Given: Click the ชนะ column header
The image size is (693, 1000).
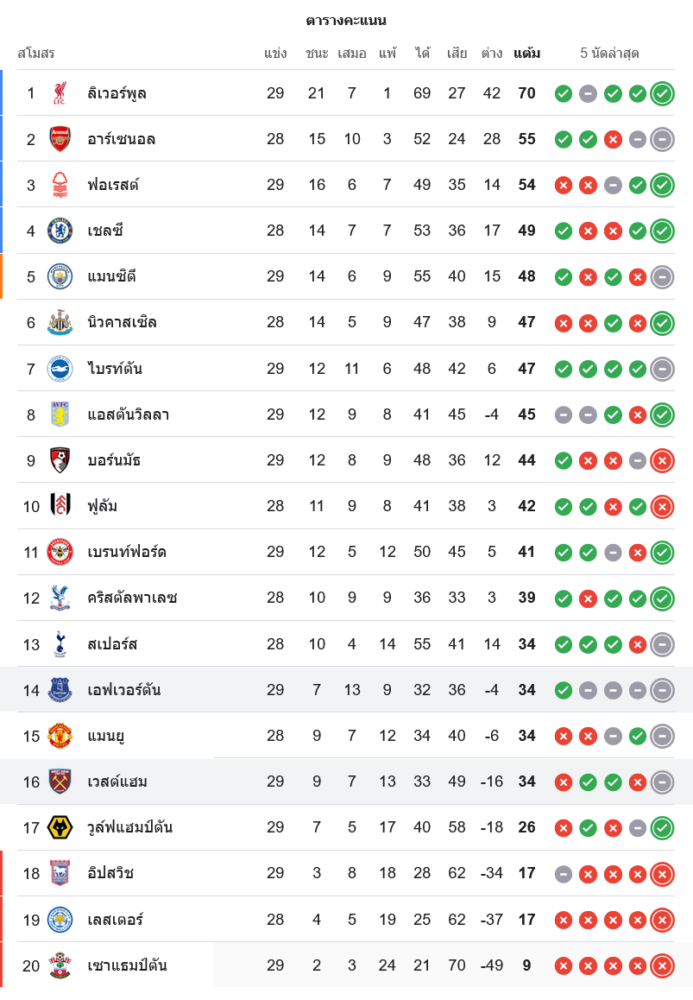Looking at the screenshot, I should 317,53.
